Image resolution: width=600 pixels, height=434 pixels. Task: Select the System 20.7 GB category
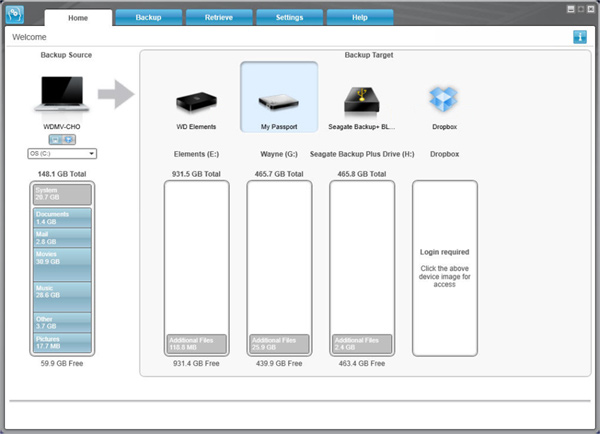[62, 194]
